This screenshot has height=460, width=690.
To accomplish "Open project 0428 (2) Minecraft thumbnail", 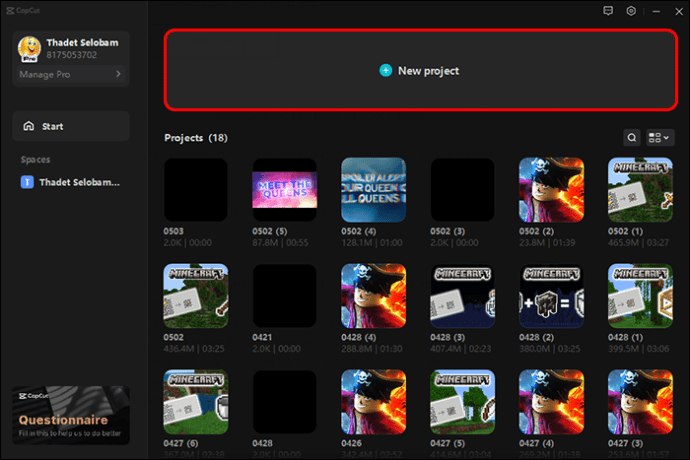I will click(551, 296).
